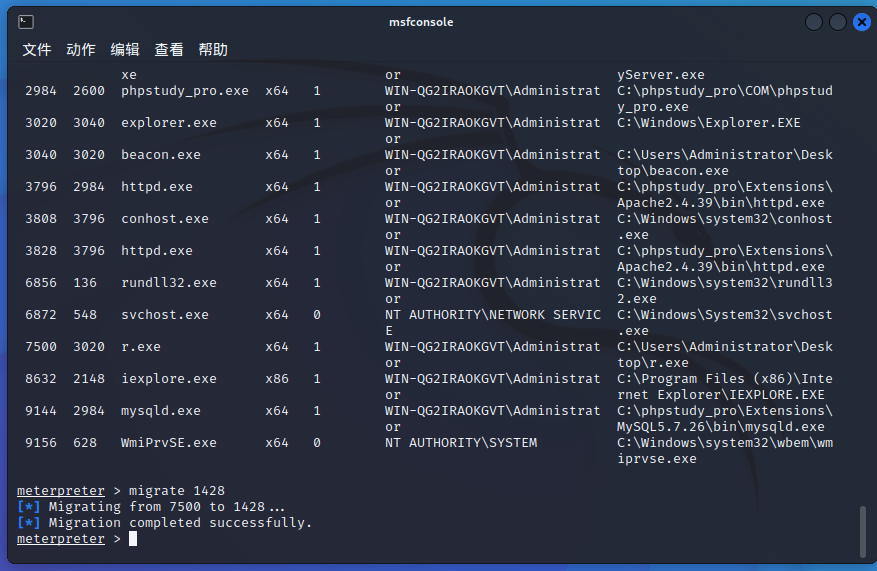Click NT AUTHORITY\NETWORK SERVIC user text
The image size is (877, 571).
pos(493,315)
